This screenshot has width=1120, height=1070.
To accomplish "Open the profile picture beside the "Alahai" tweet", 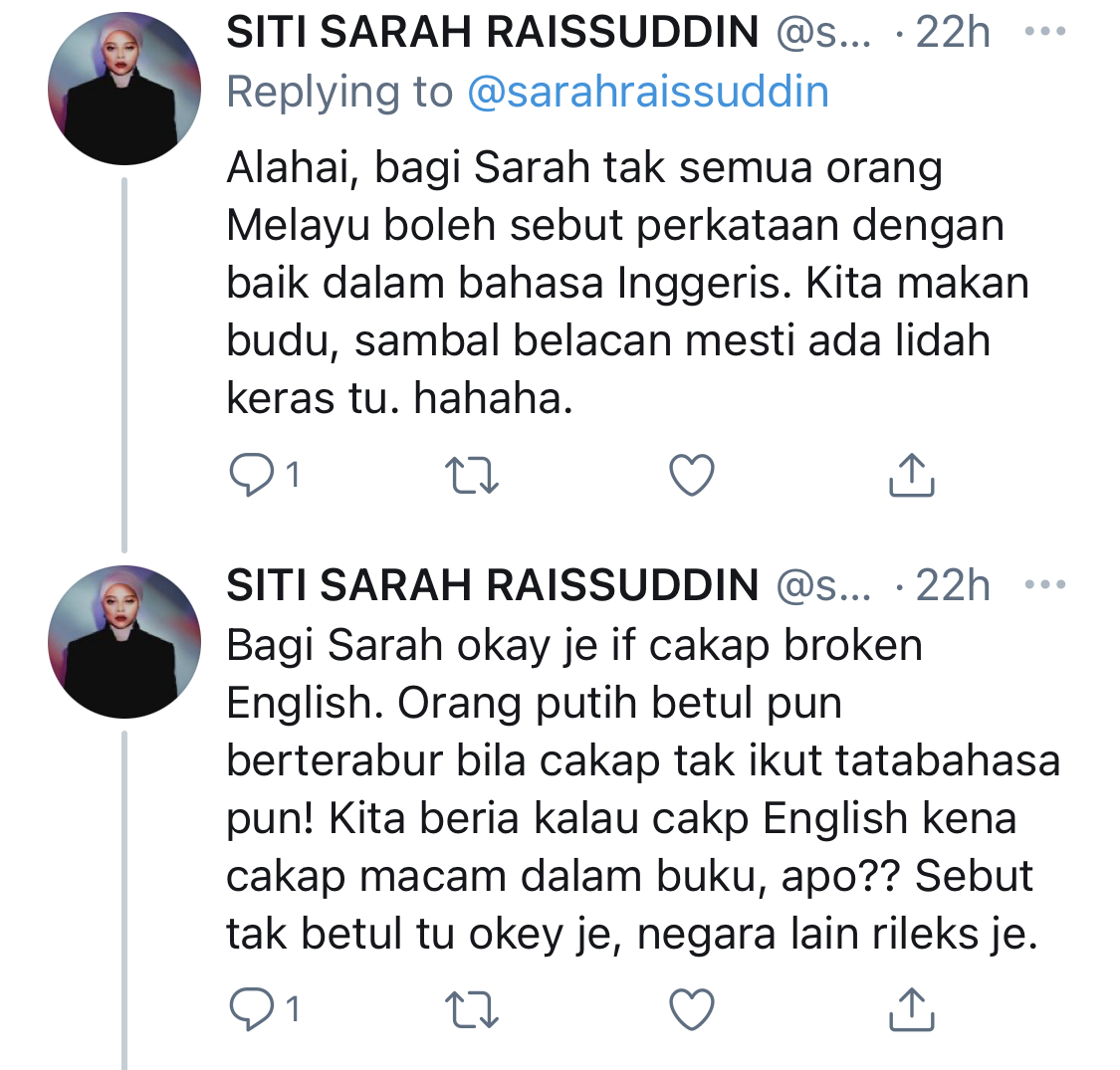I will pyautogui.click(x=124, y=90).
